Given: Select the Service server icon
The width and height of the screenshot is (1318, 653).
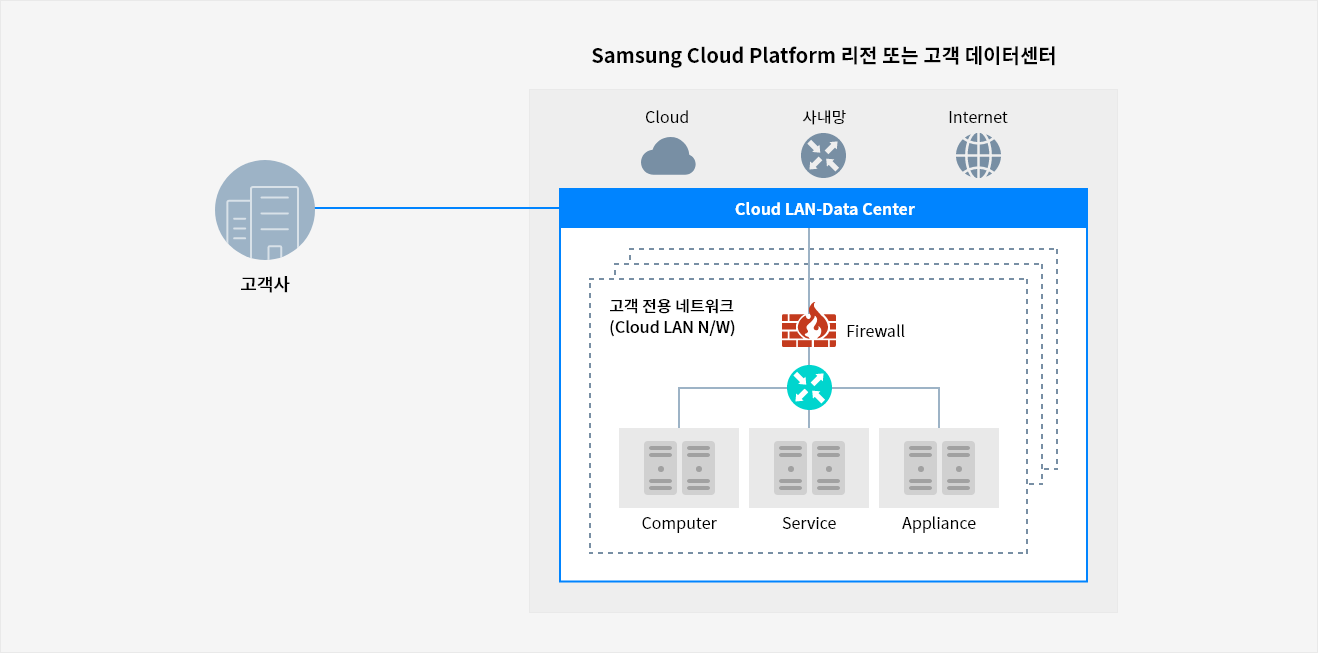Looking at the screenshot, I should coord(809,467).
